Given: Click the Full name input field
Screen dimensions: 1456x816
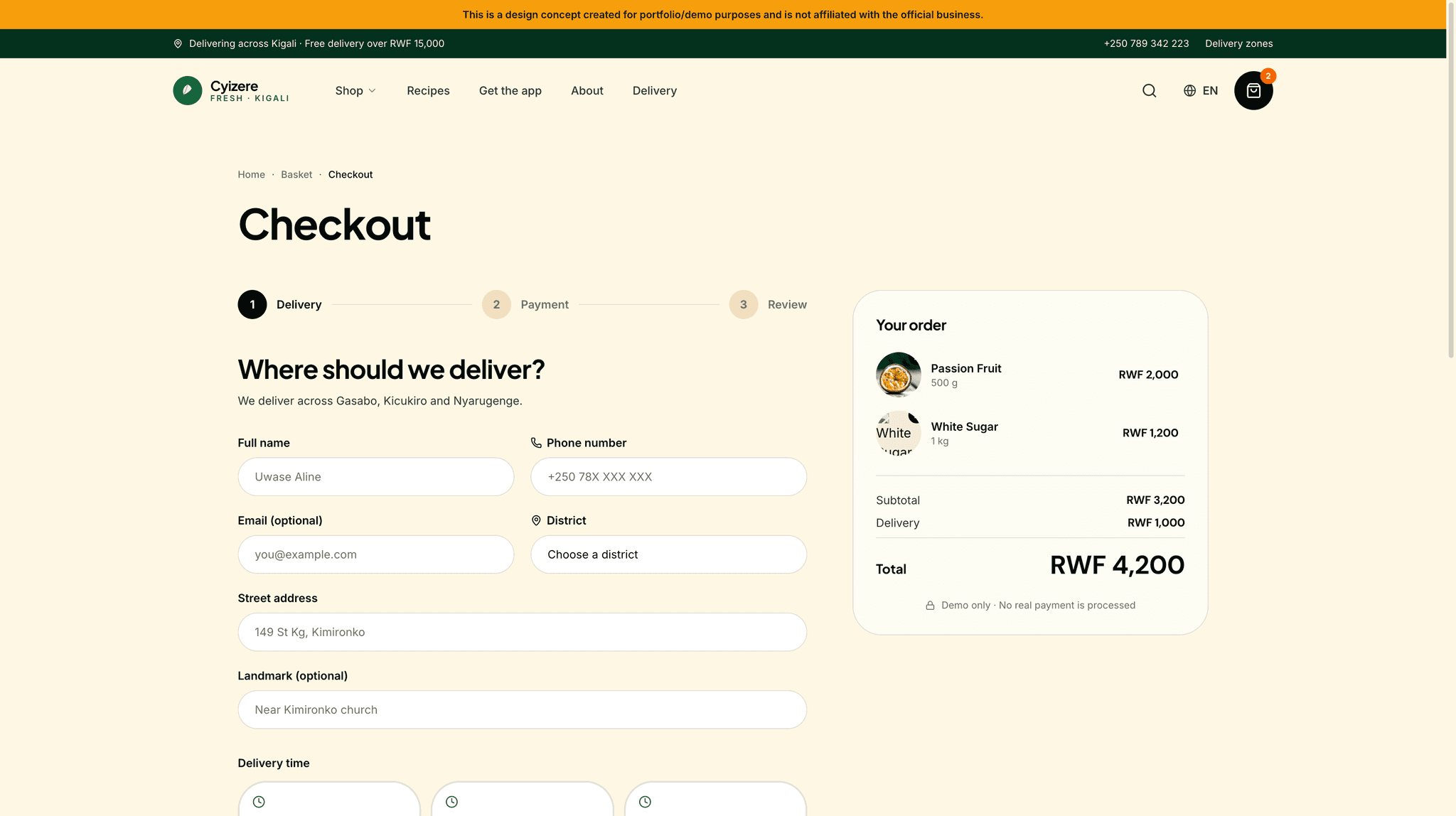Looking at the screenshot, I should [x=376, y=477].
